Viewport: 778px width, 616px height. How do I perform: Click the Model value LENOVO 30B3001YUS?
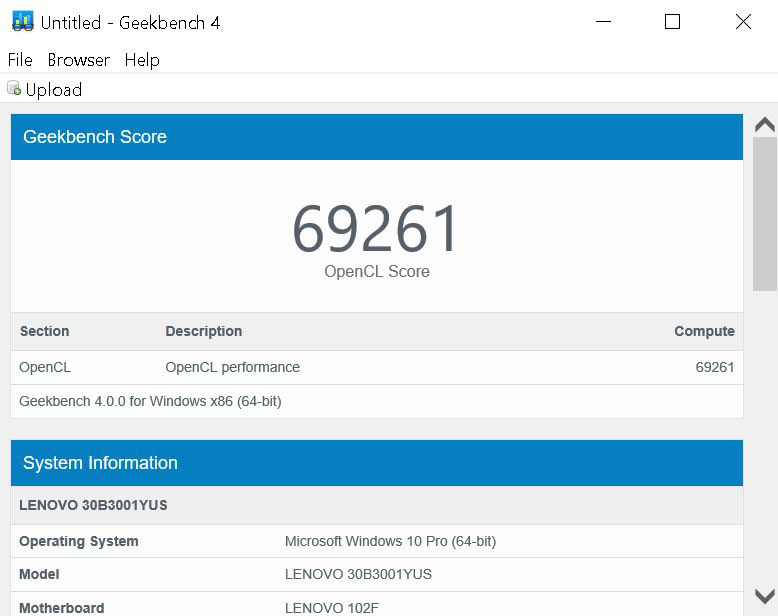pos(358,574)
